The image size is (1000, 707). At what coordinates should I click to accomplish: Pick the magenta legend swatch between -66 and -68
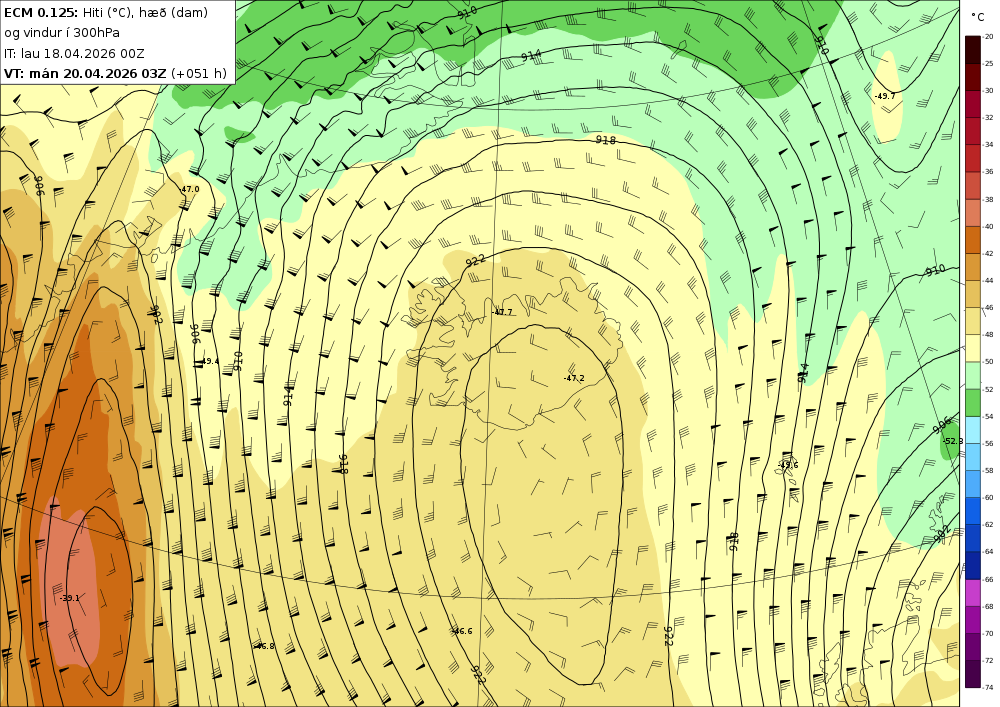[973, 593]
